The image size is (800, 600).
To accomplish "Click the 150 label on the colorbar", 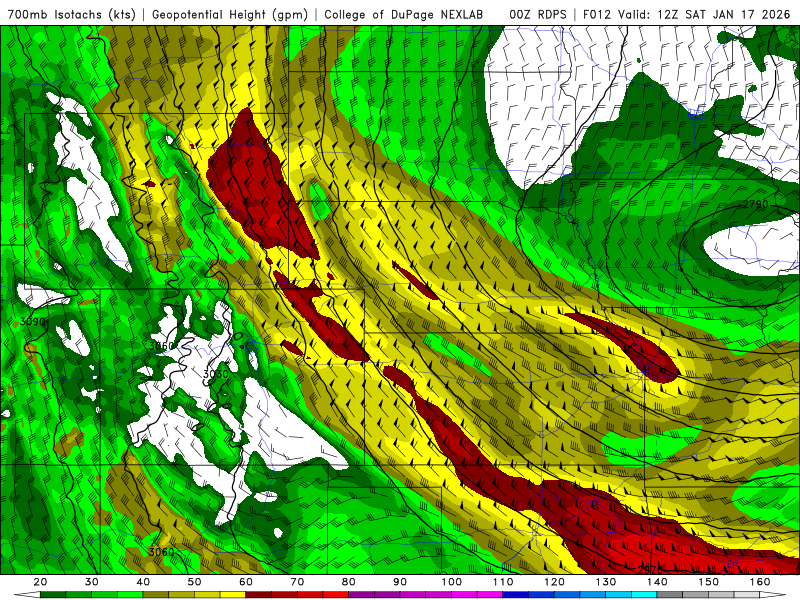I will (709, 582).
